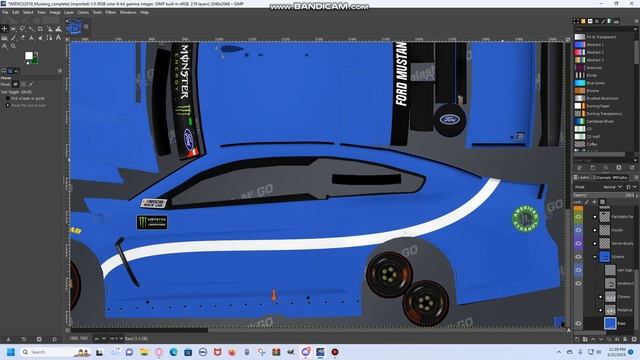
Task: Open the status bar units dropdown
Action: pos(100,338)
